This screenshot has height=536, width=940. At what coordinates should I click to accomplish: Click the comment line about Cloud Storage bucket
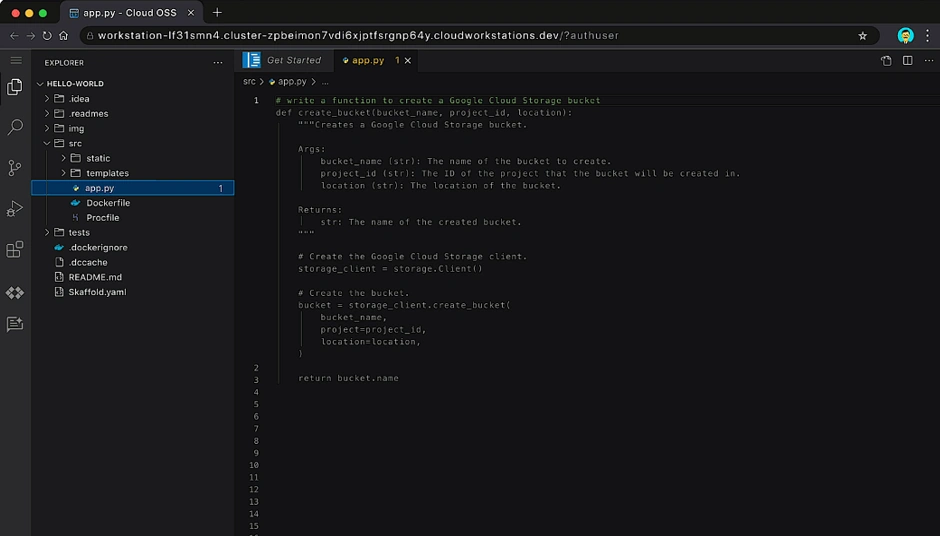[438, 101]
